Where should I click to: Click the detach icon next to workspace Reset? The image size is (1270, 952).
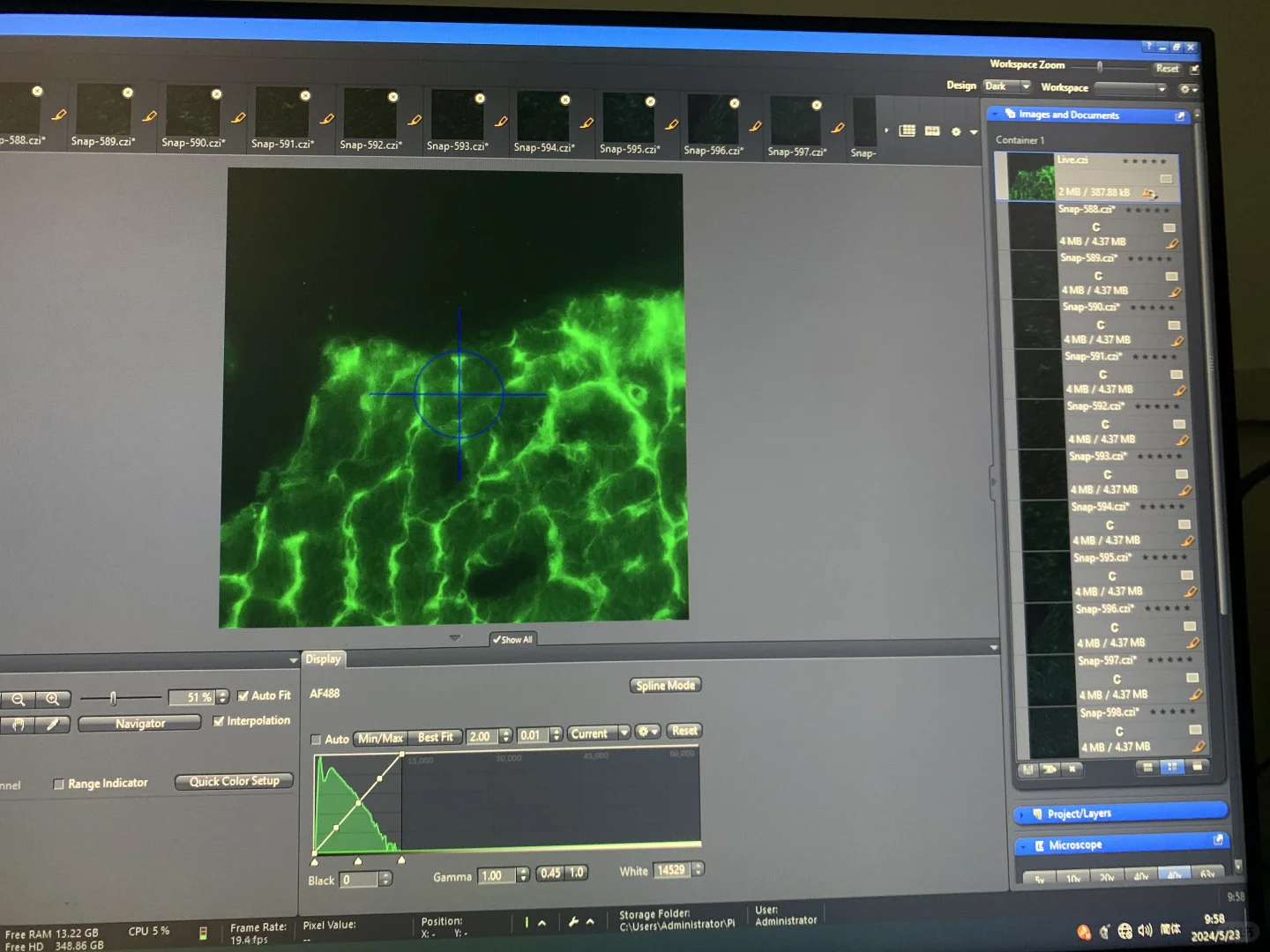1194,69
